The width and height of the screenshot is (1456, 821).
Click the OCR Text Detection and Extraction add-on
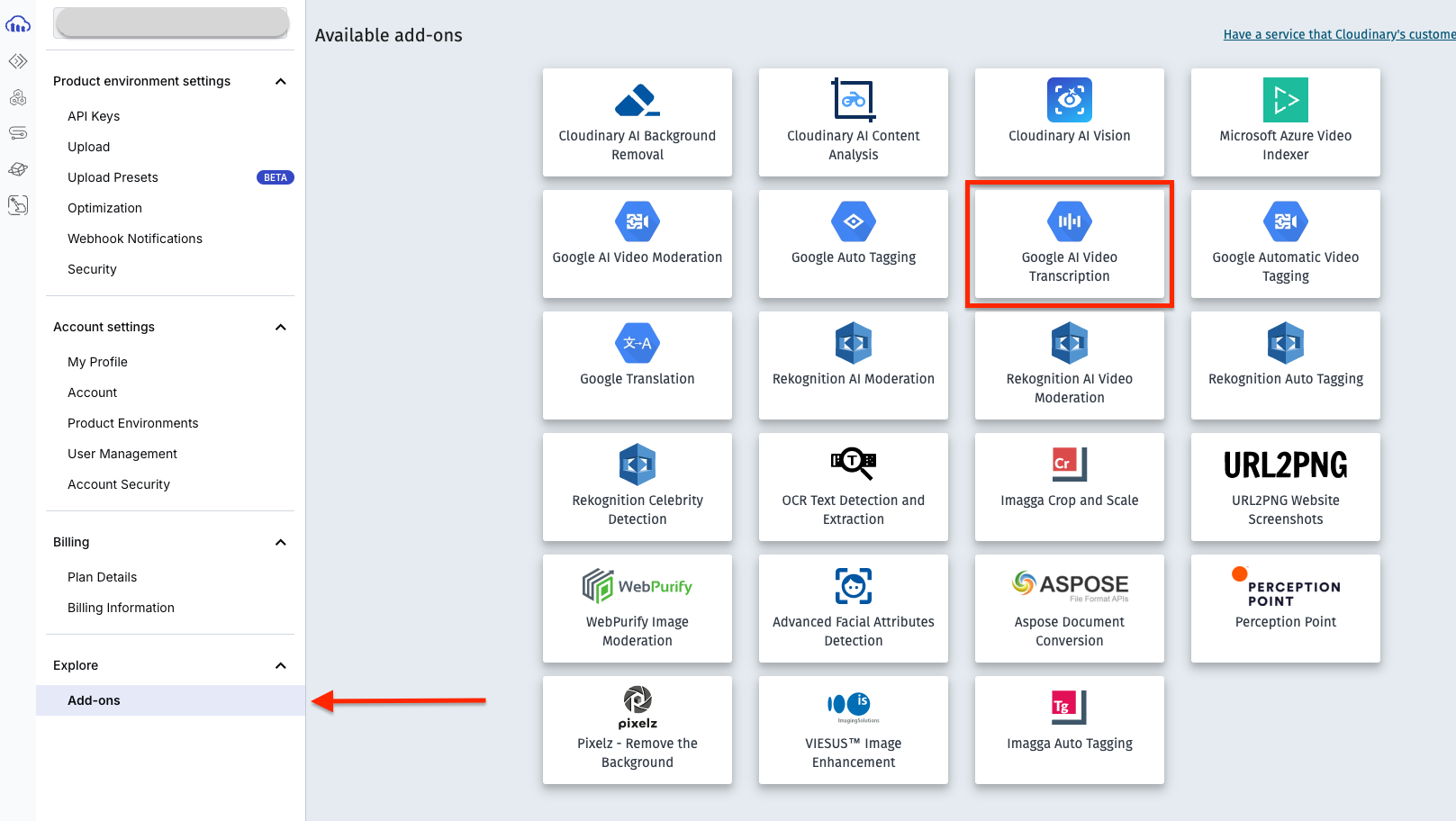(853, 487)
